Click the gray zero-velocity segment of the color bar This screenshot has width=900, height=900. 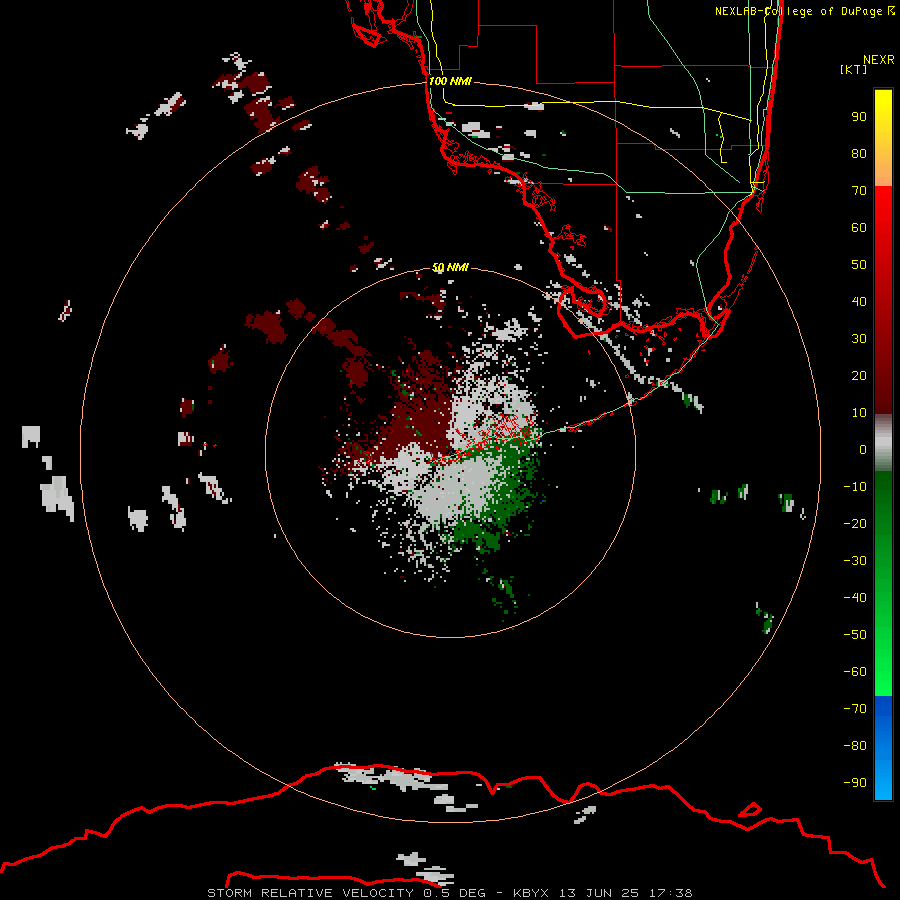[x=883, y=443]
